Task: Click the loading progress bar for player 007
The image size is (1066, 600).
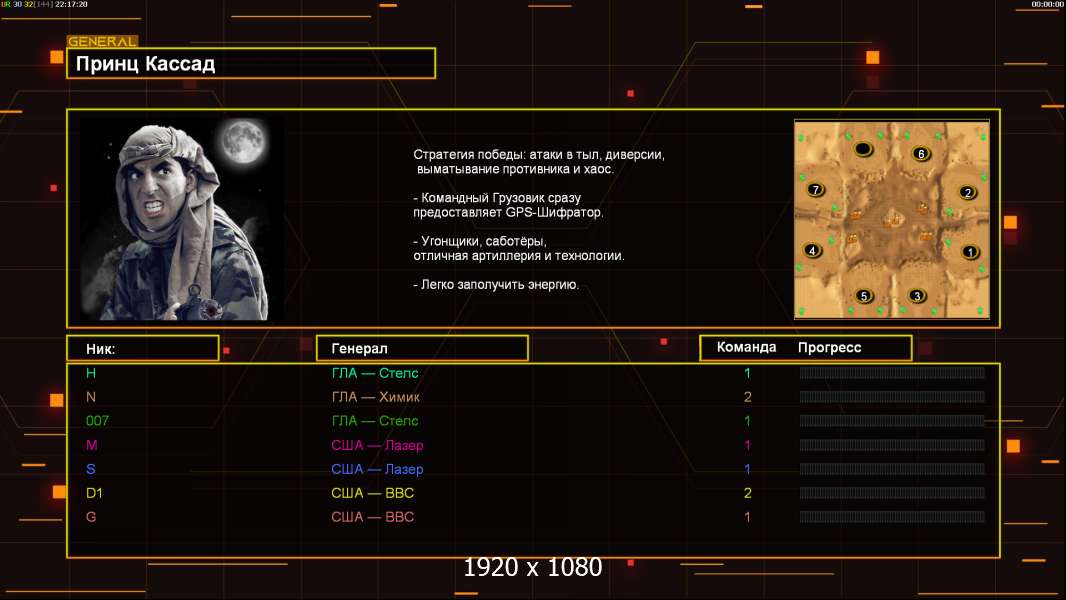Action: [x=892, y=421]
